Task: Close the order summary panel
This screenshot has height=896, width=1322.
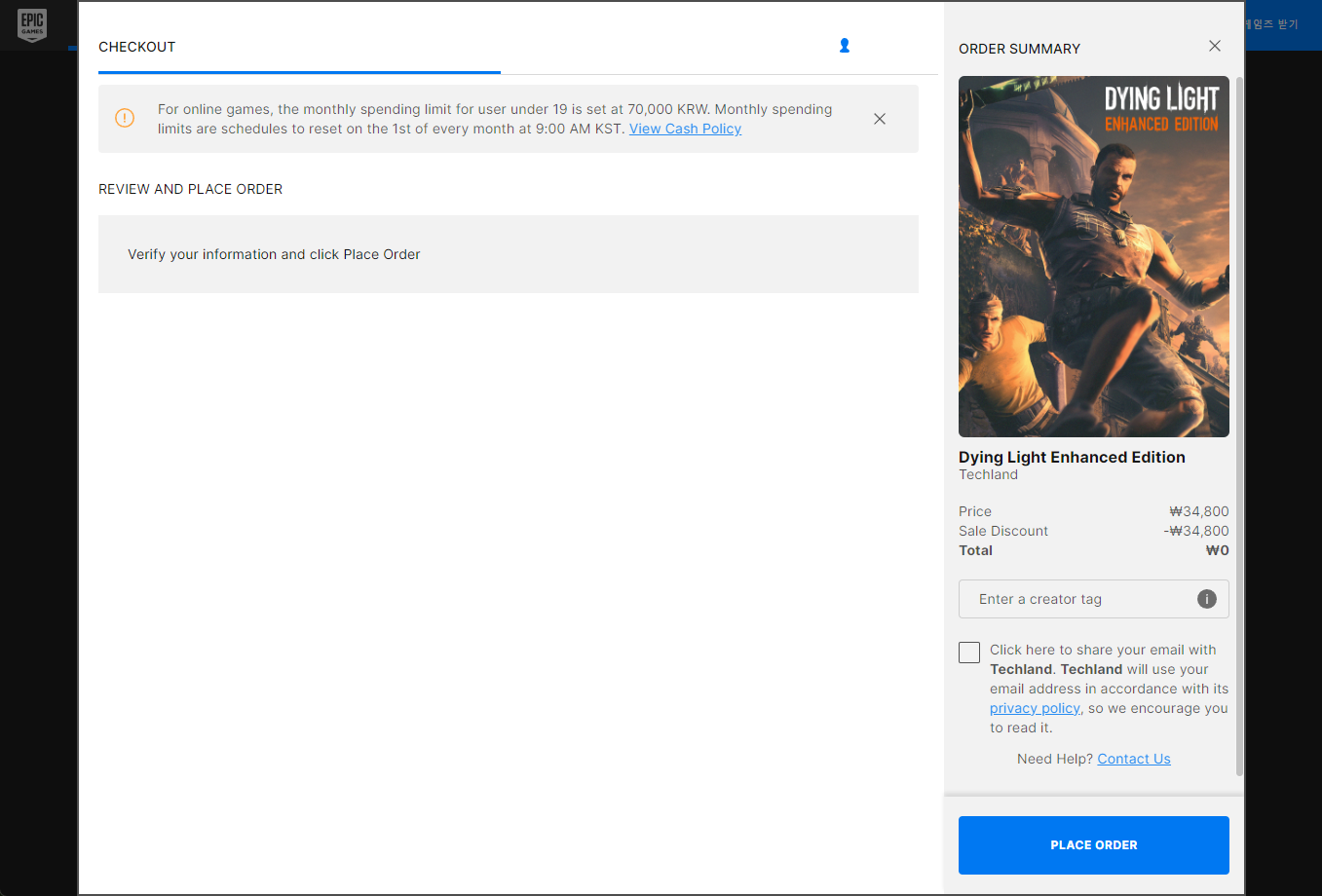Action: [x=1215, y=46]
